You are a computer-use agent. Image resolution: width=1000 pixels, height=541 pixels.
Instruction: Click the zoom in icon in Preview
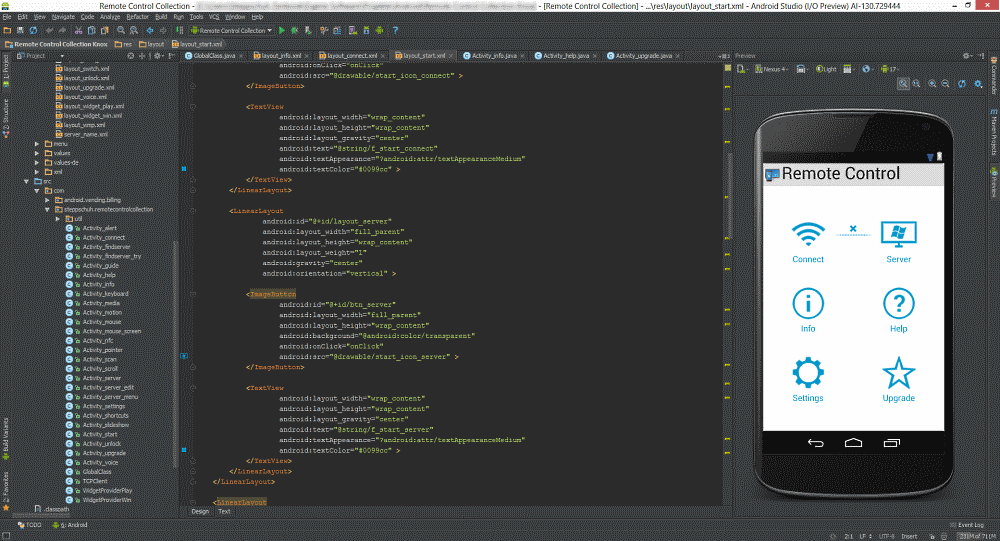(x=933, y=84)
